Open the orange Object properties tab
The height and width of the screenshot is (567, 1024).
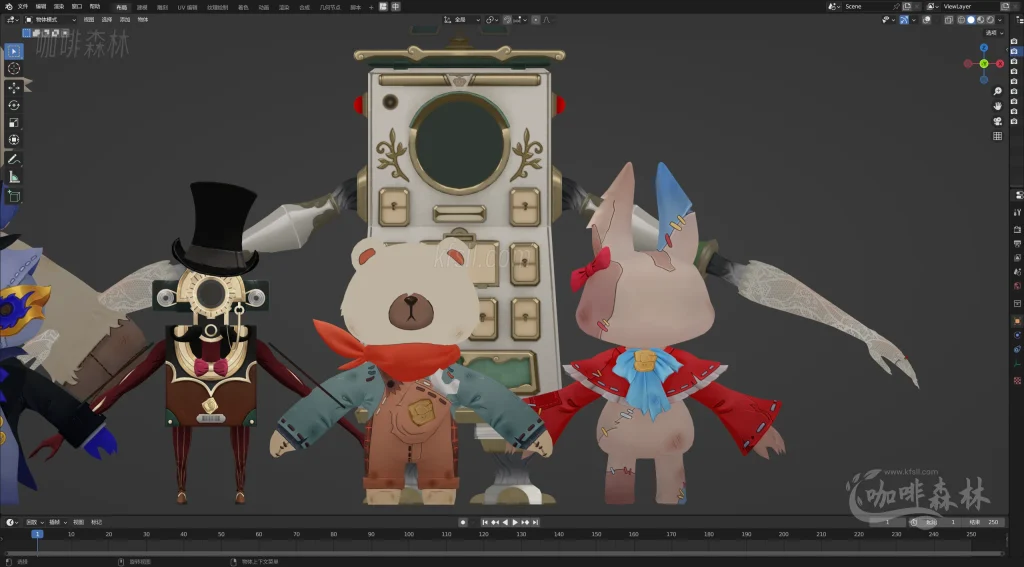(1017, 321)
